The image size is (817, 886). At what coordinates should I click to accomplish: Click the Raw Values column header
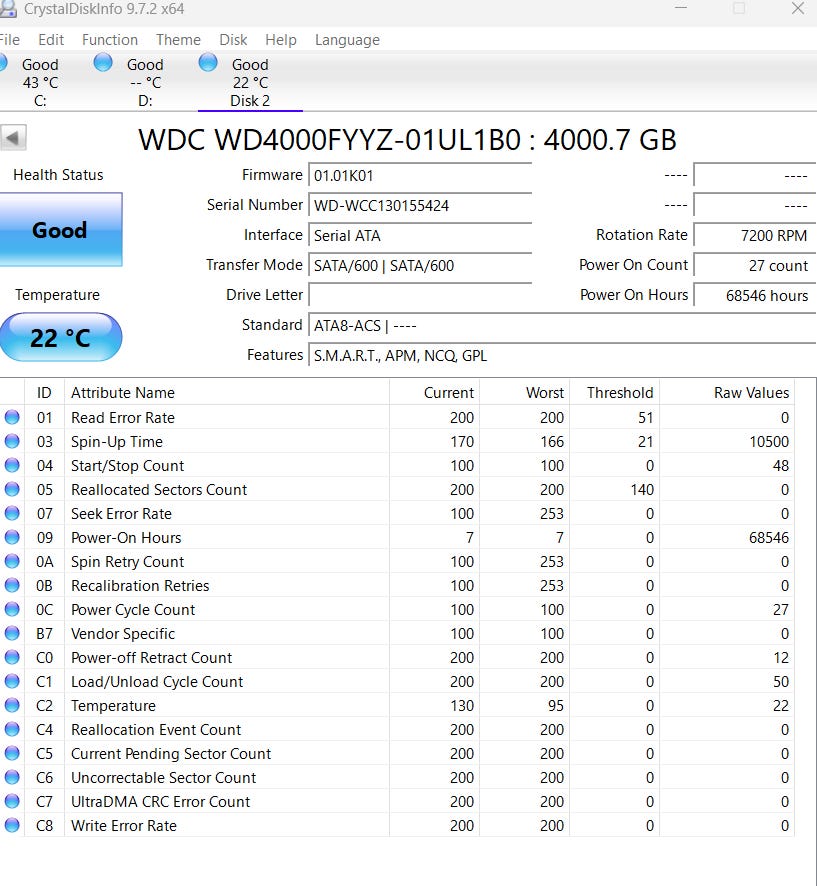coord(727,393)
